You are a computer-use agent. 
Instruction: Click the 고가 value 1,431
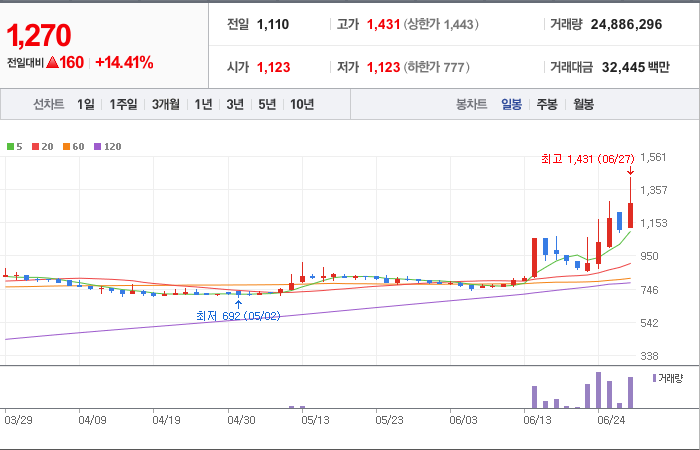383,24
